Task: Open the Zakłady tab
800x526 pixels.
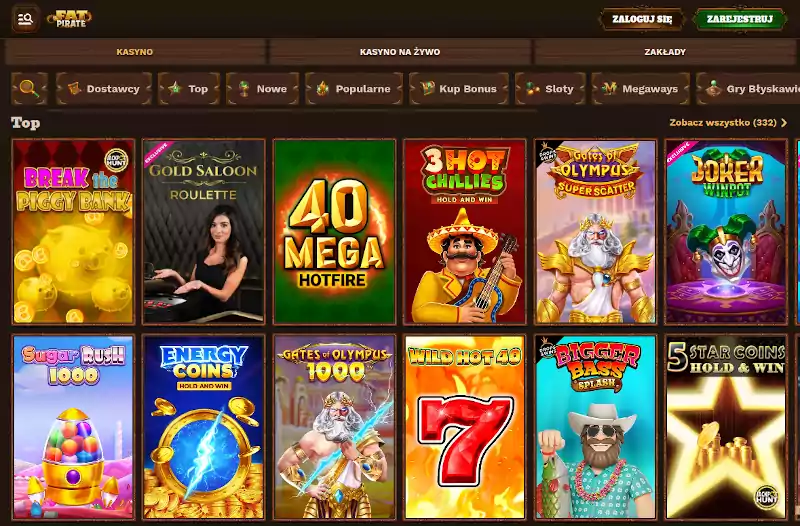Action: coord(665,52)
